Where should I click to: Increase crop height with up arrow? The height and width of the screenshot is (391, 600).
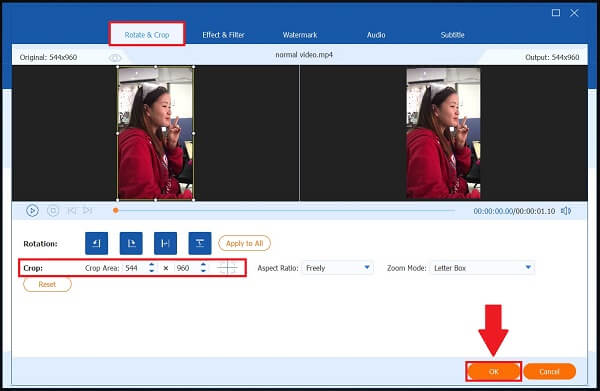[203, 264]
